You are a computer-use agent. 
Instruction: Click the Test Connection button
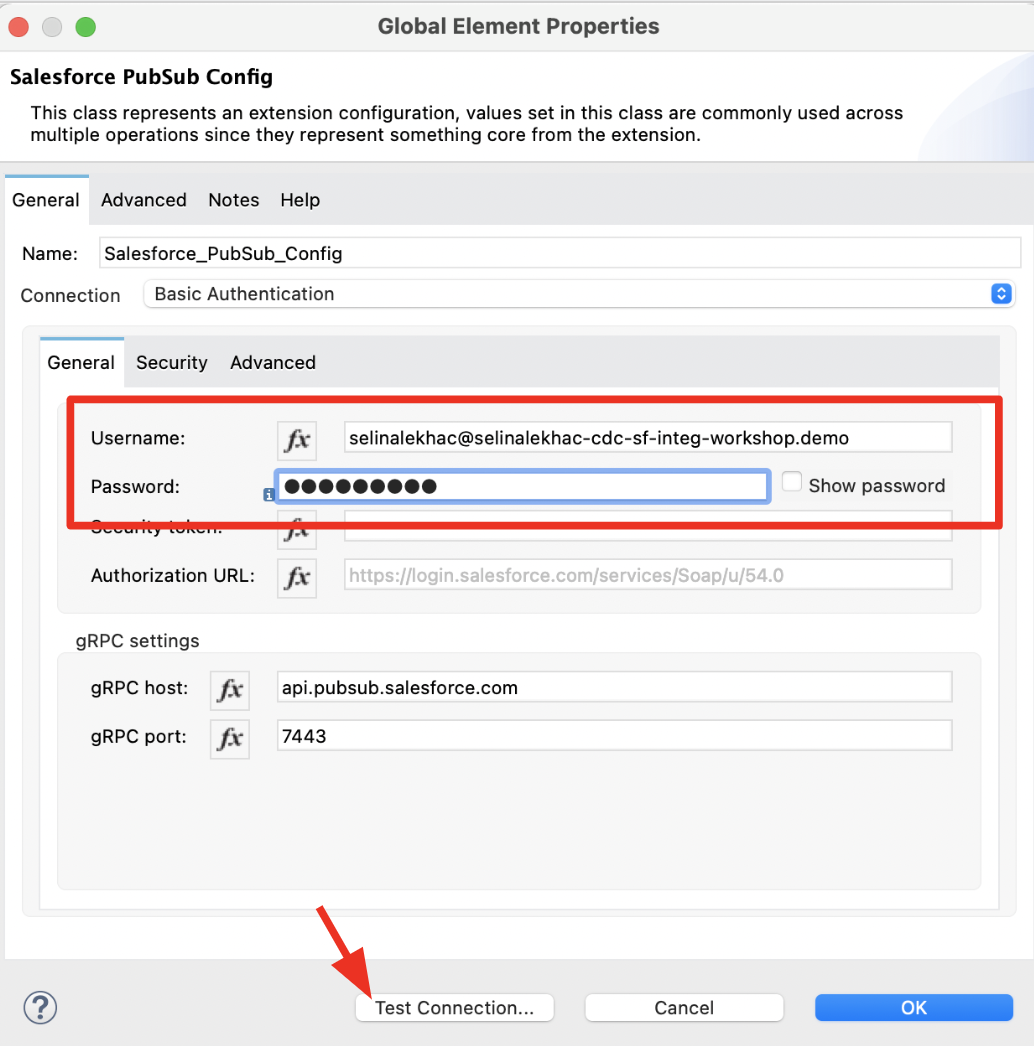[x=454, y=1008]
